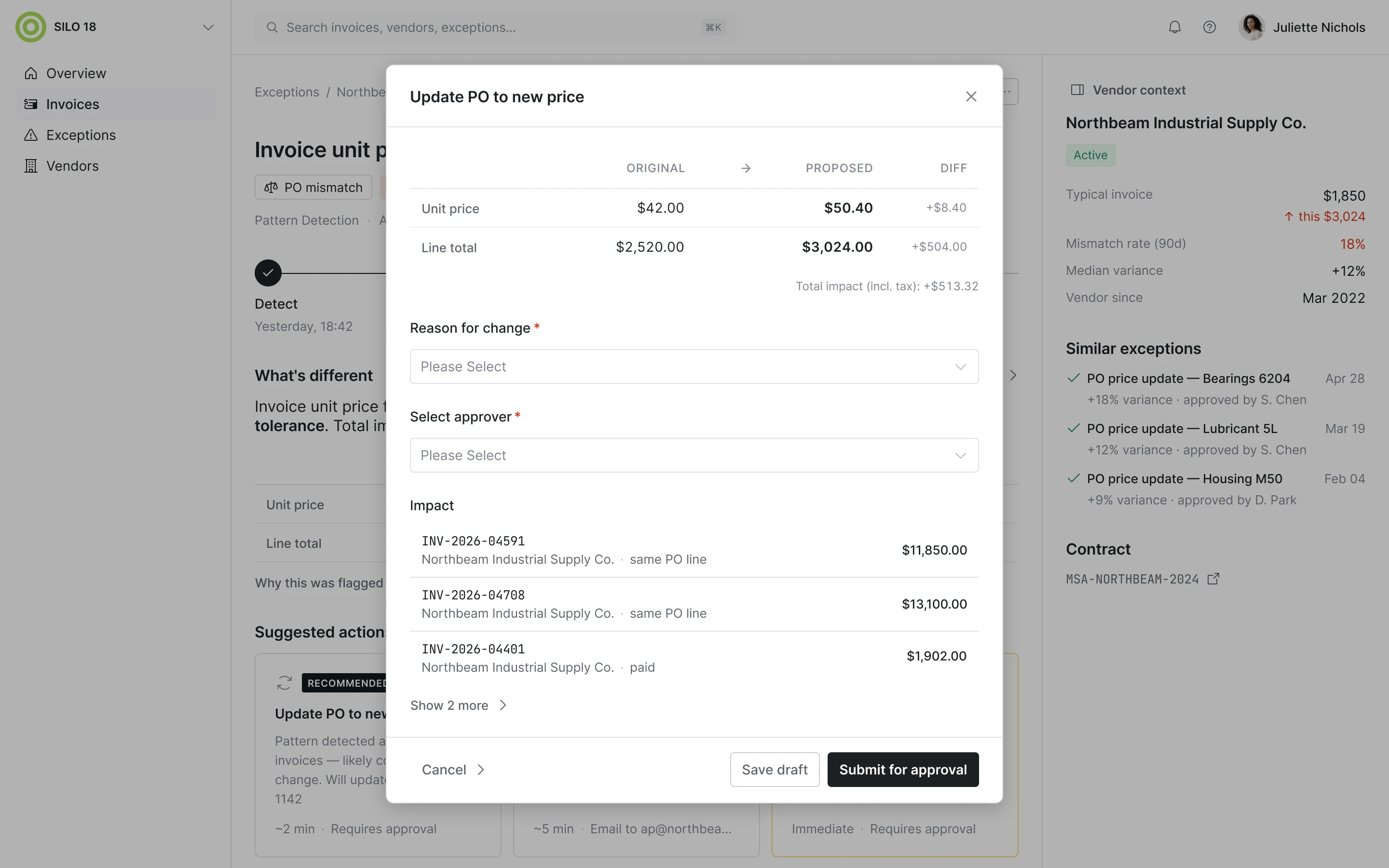The image size is (1389, 868).
Task: Click the Vendors building icon
Action: point(31,166)
